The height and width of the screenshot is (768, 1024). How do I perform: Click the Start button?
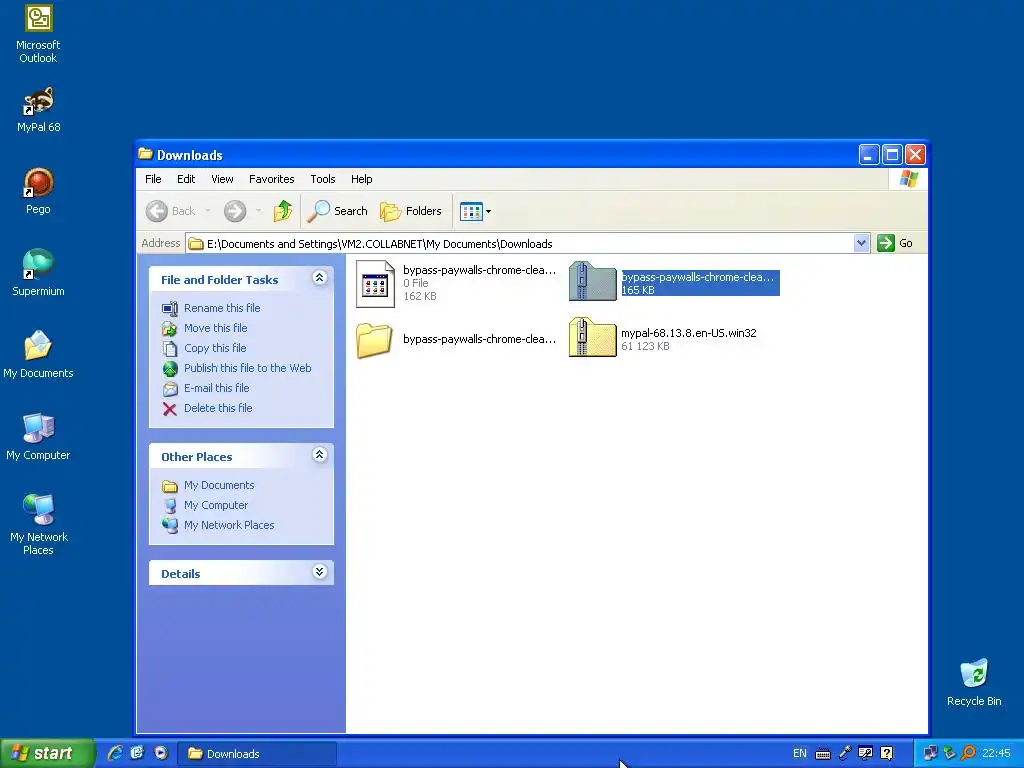pyautogui.click(x=47, y=753)
